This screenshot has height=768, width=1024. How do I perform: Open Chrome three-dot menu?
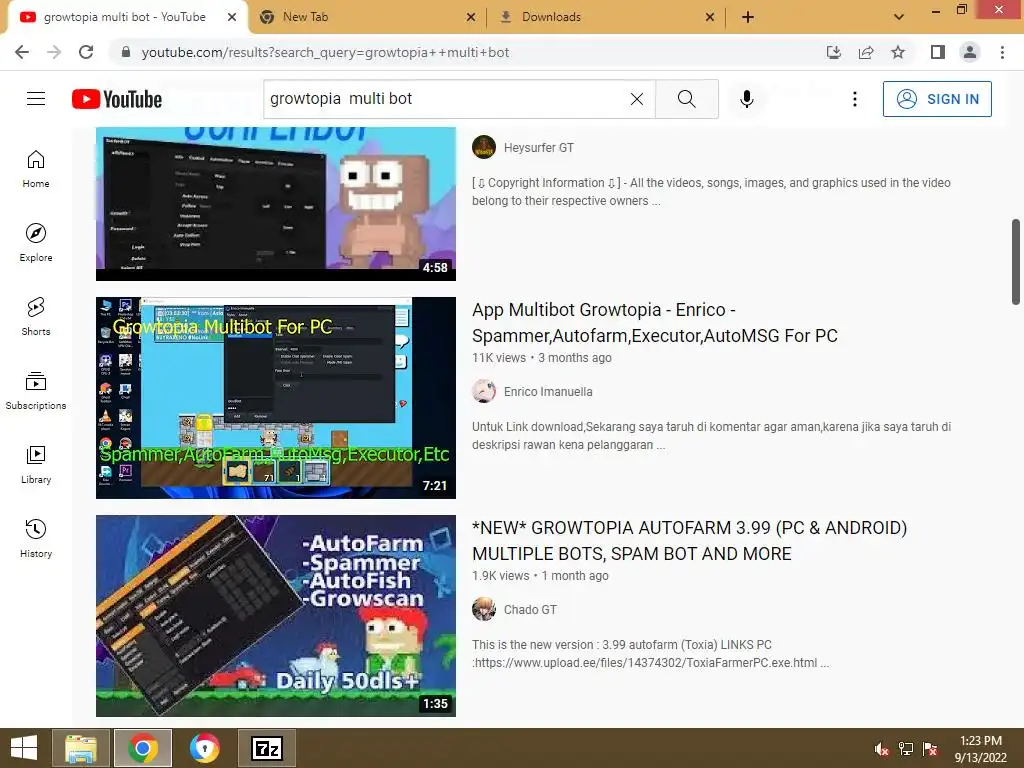(x=1002, y=52)
